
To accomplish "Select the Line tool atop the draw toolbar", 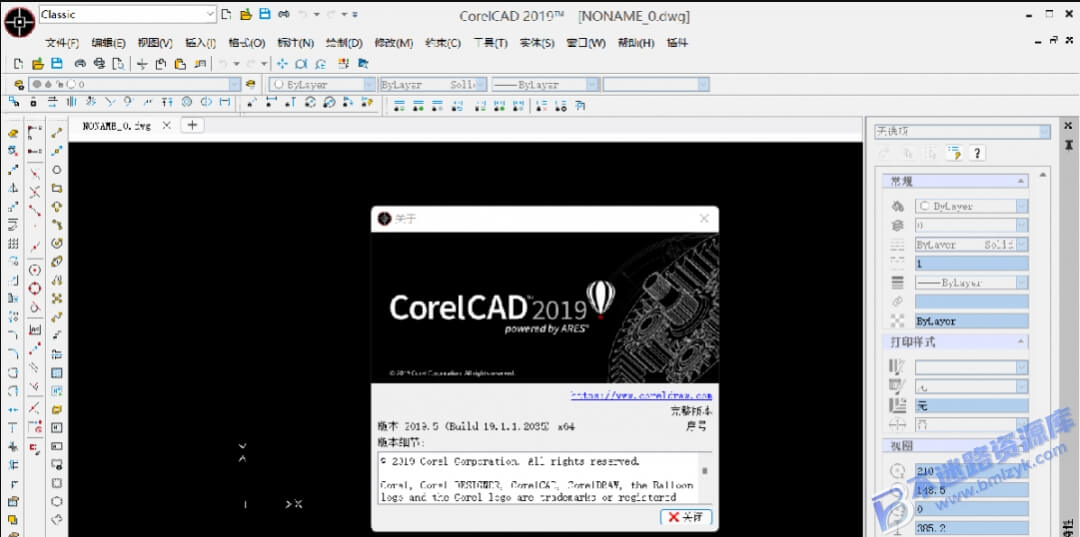I will click(x=57, y=133).
